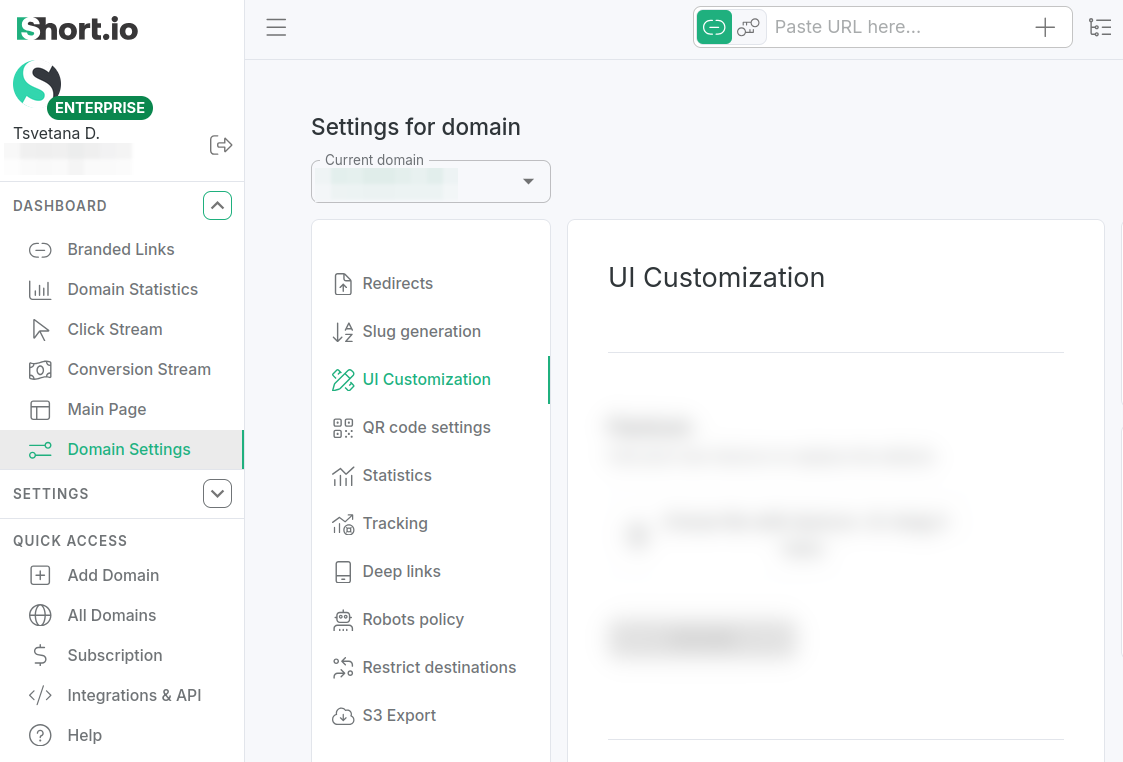Select the single link mode icon
This screenshot has height=762, width=1123.
pyautogui.click(x=714, y=28)
